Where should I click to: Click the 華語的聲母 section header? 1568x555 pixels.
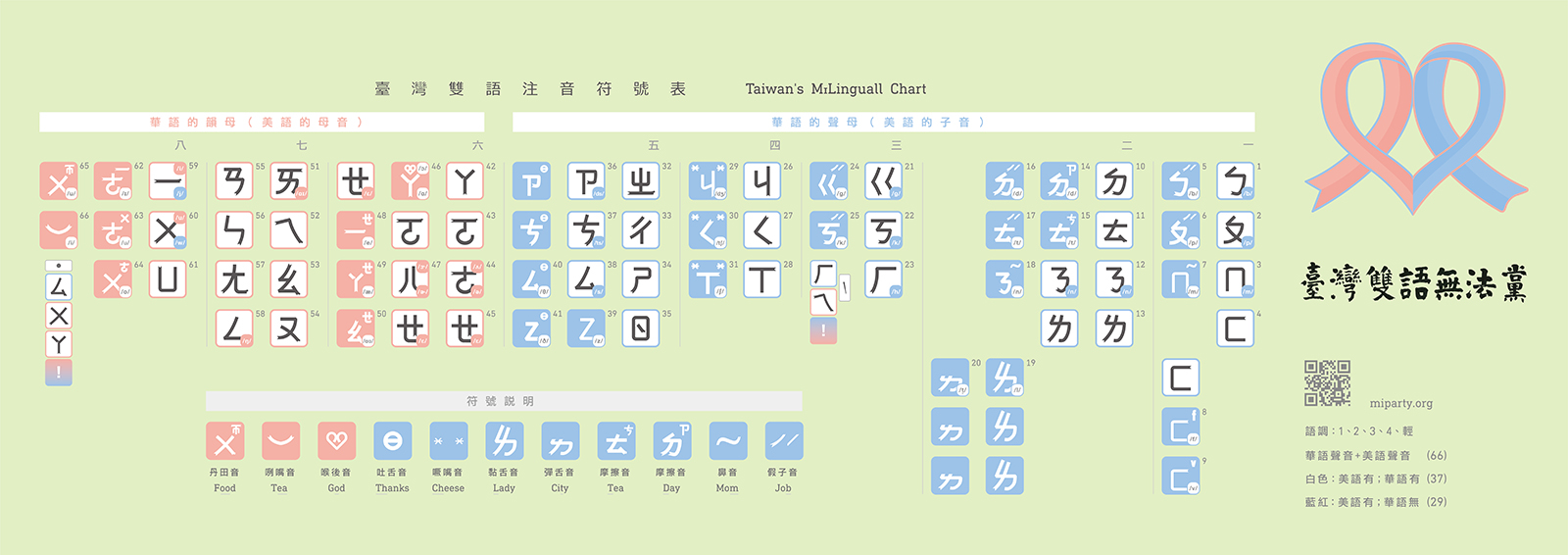883,123
